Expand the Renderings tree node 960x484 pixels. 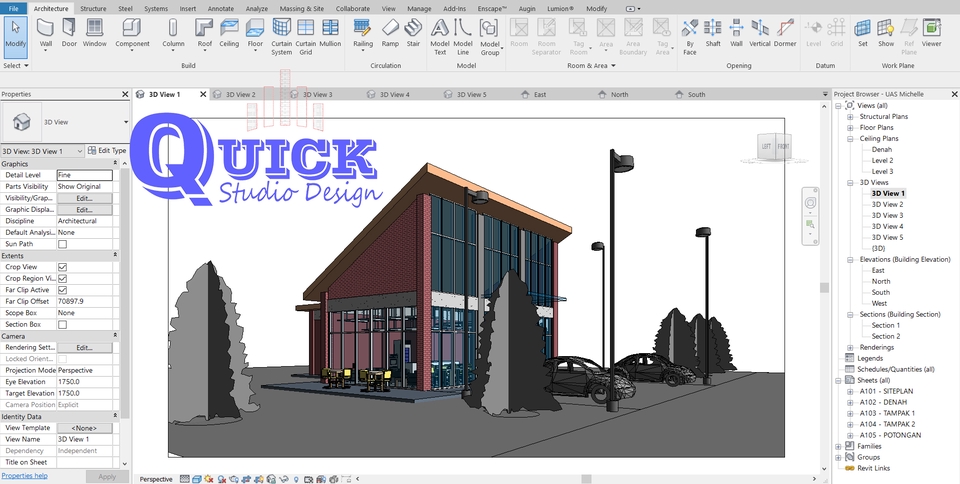(x=850, y=348)
